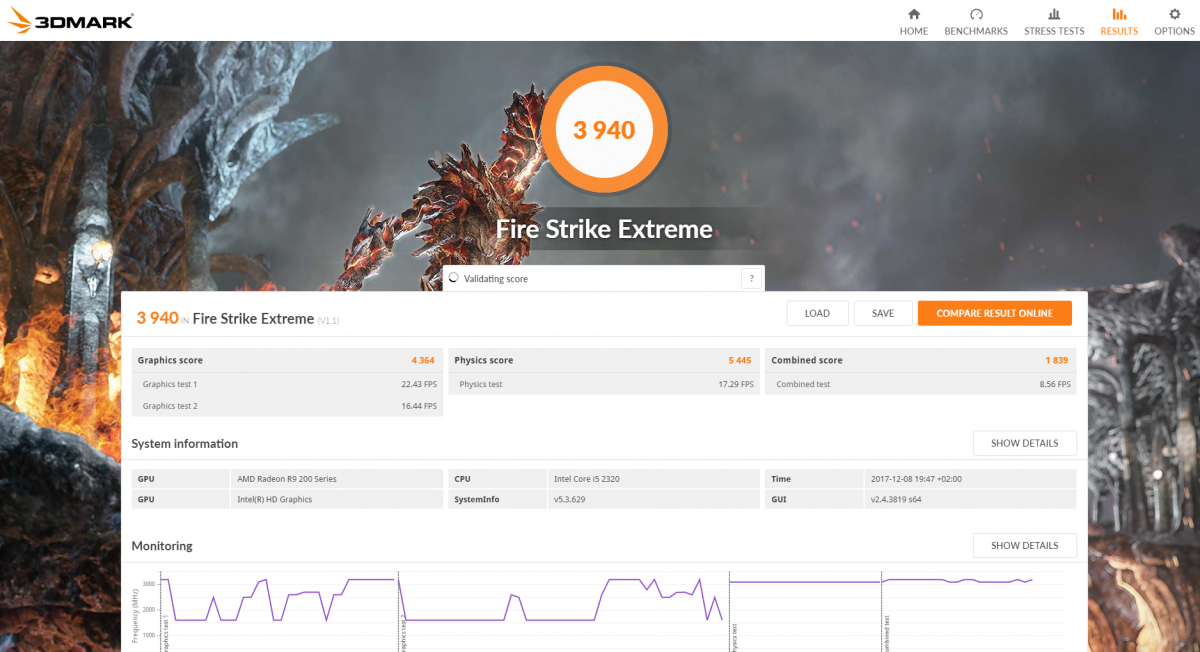Click the time value 2017-12-08 19:47

971,479
